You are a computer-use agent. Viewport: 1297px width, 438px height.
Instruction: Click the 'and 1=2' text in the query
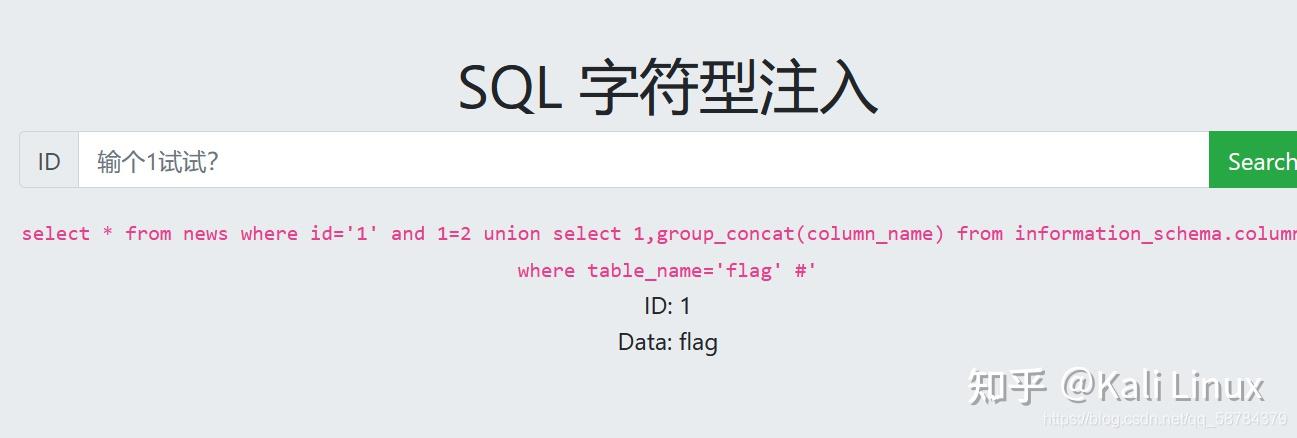pos(431,233)
